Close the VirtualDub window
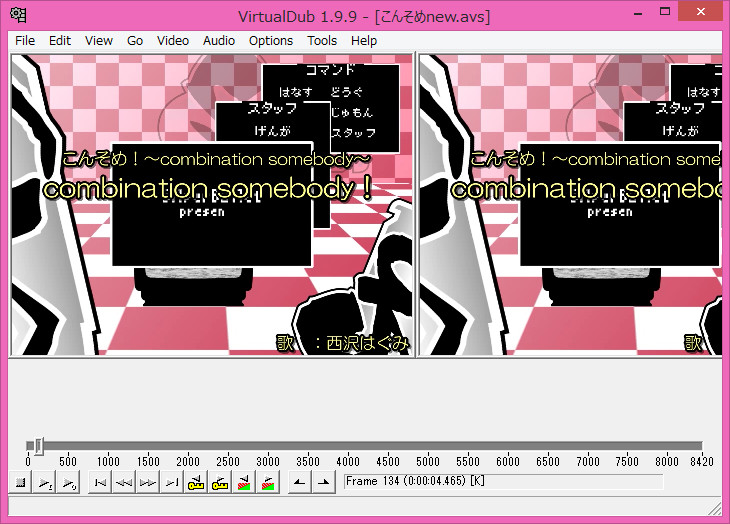This screenshot has width=730, height=524. click(701, 12)
